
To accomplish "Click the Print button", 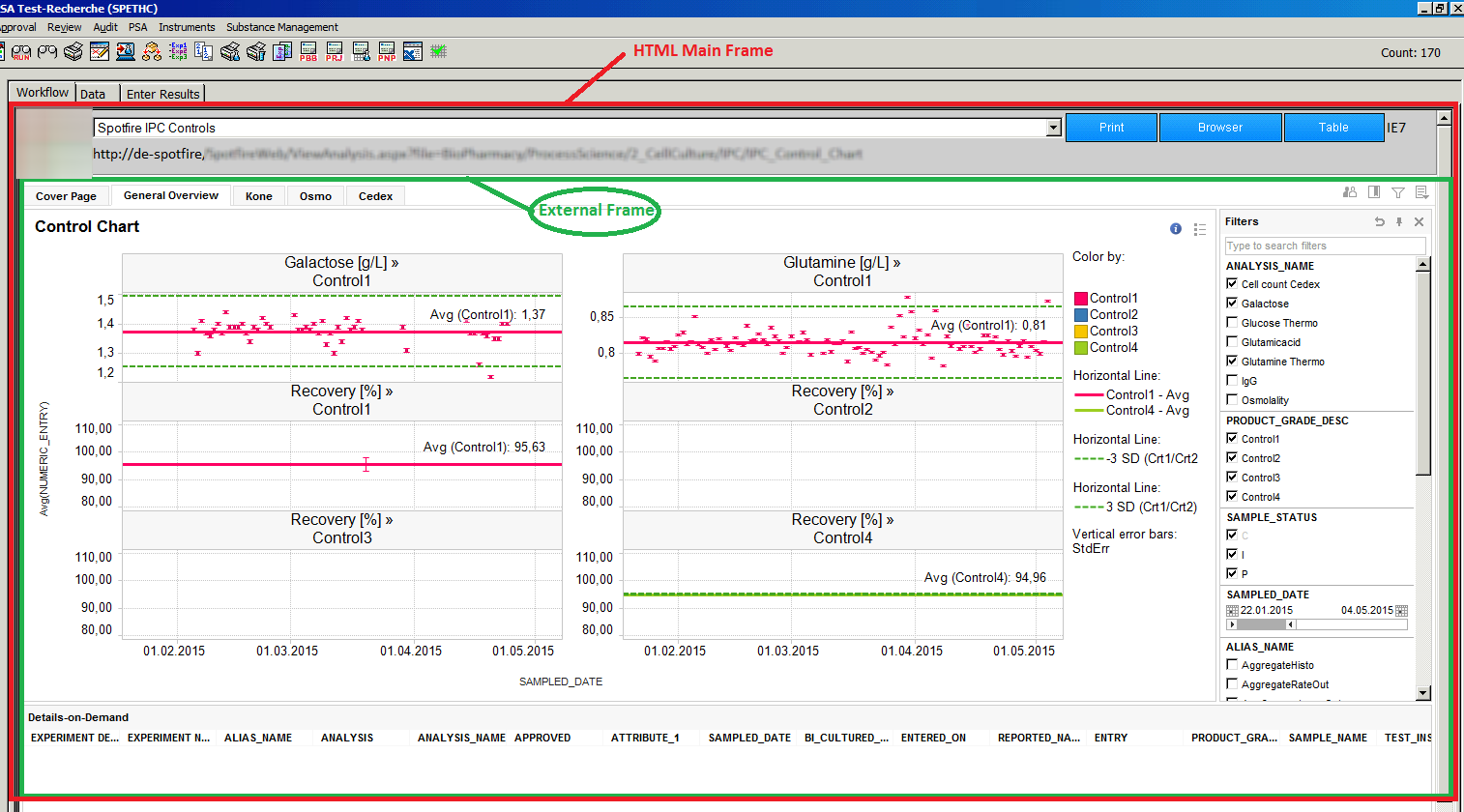I will tap(1111, 127).
